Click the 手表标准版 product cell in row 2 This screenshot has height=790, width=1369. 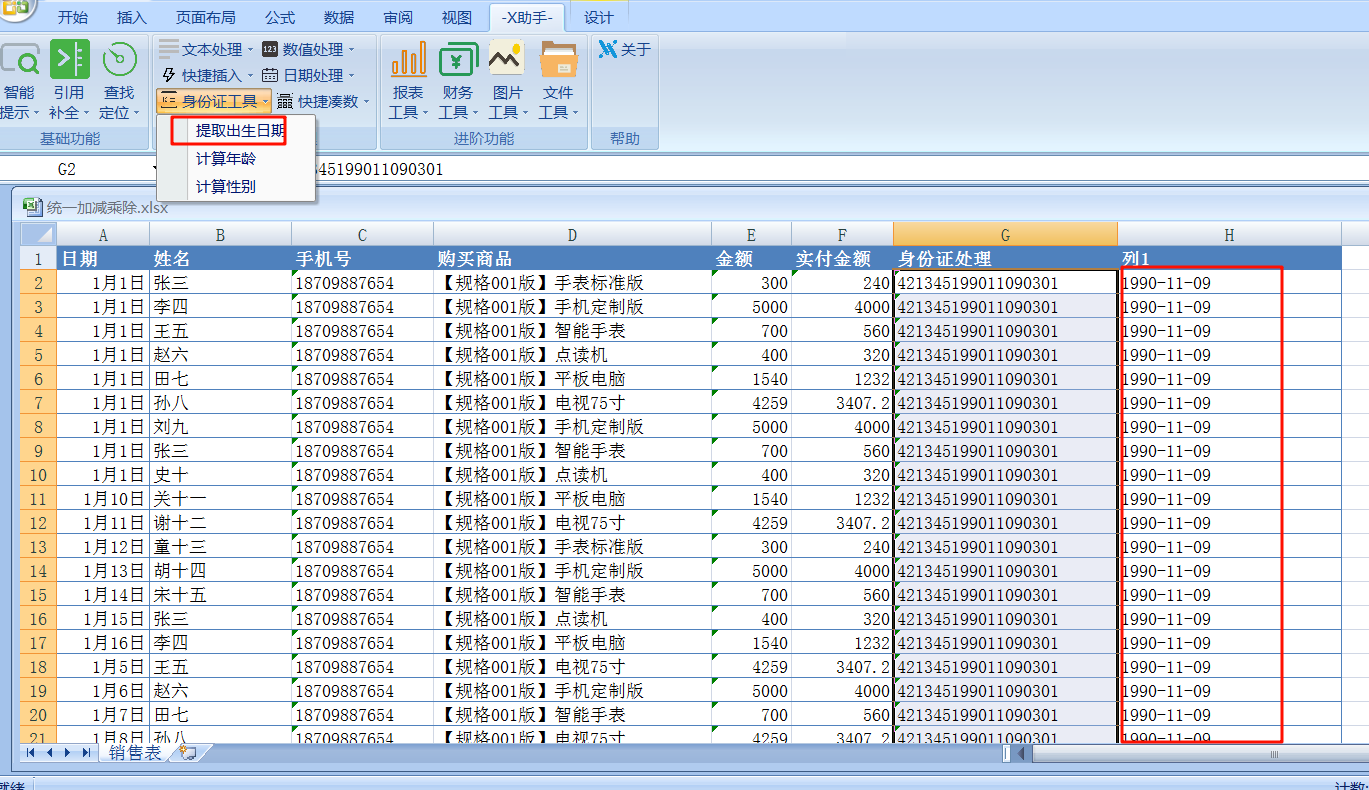tap(572, 282)
